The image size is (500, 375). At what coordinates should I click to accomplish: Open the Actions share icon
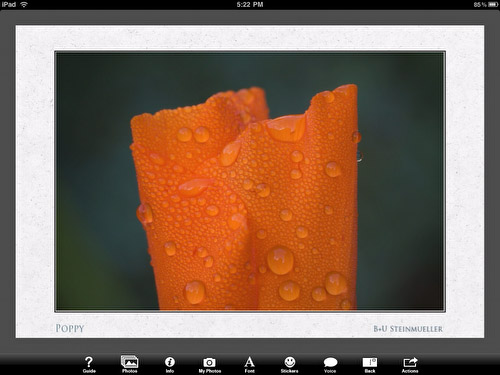(x=410, y=365)
